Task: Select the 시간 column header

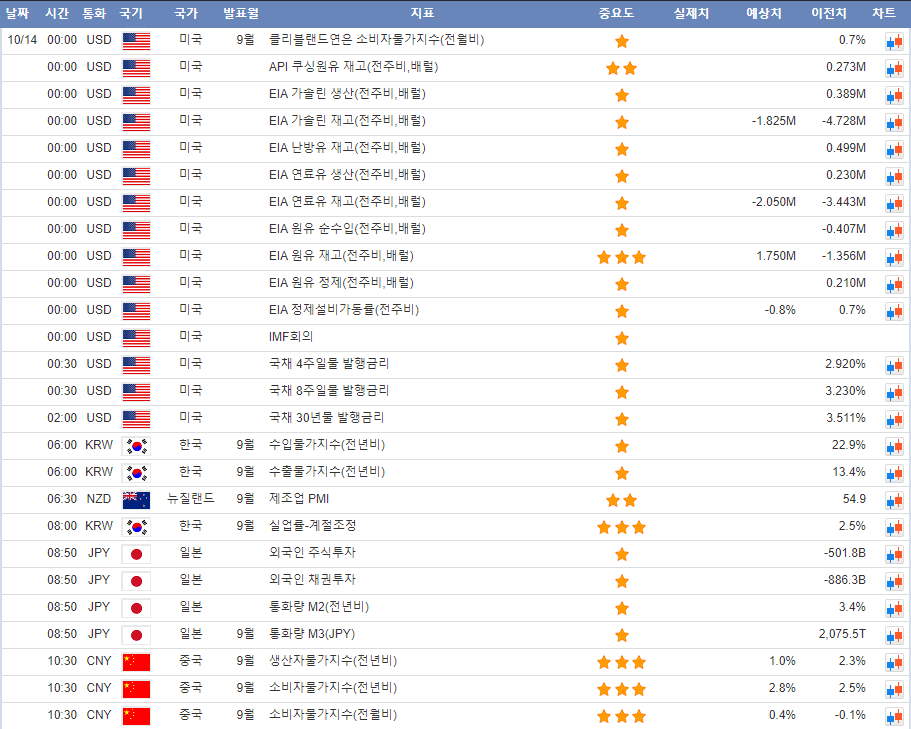Action: tap(57, 13)
